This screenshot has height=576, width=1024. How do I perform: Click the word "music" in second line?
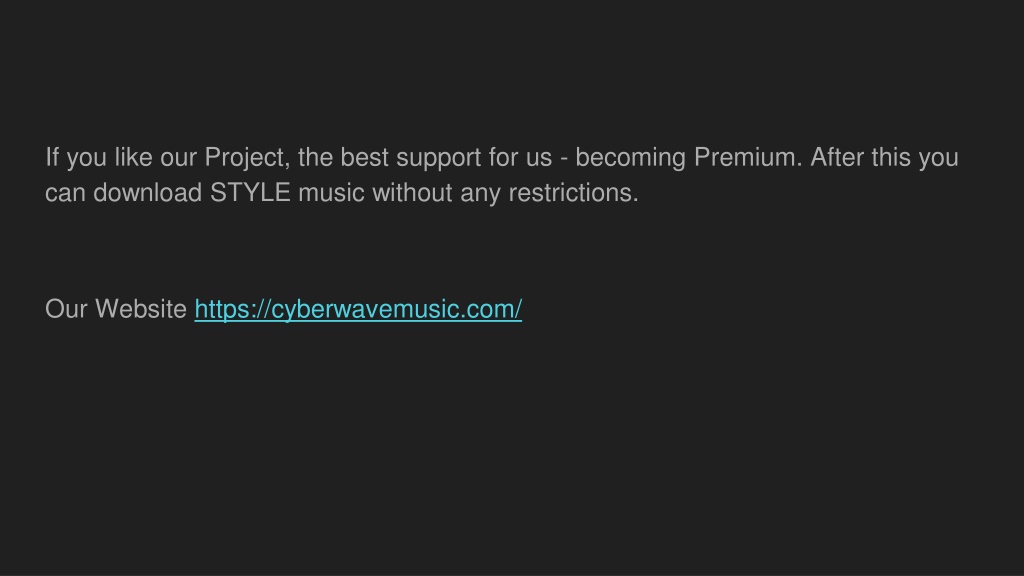click(x=331, y=193)
